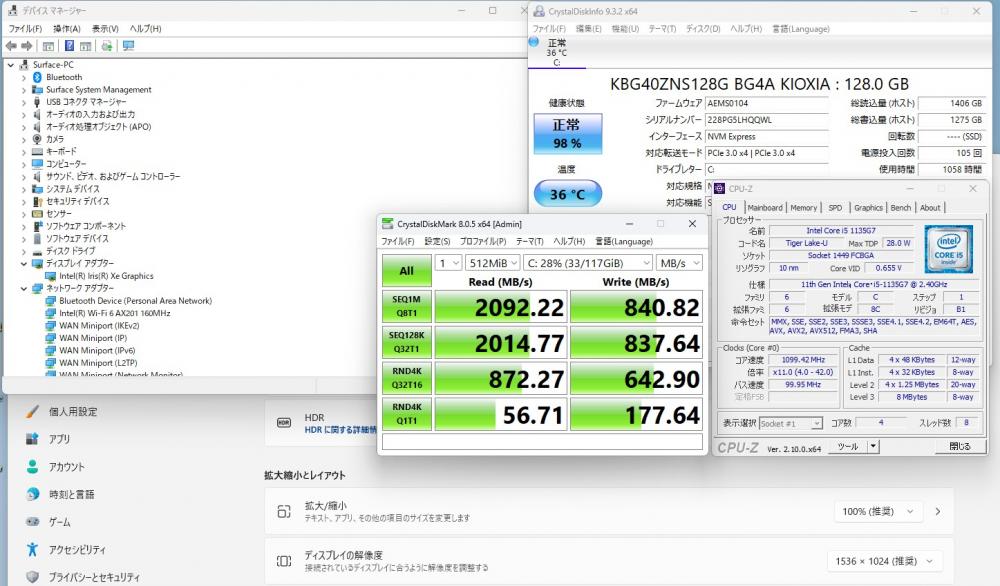Run the SEQ1M Q8T1 test
Screen dimensions: 1000x586
[x=406, y=307]
